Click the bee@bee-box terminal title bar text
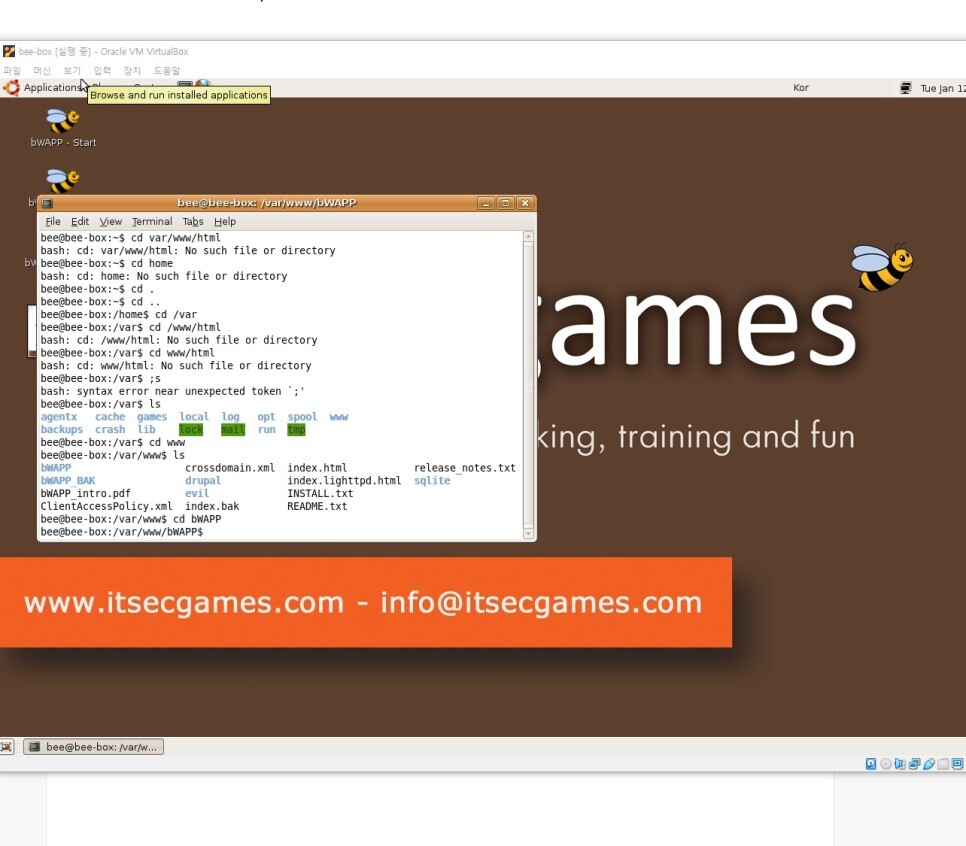Image resolution: width=966 pixels, height=846 pixels. tap(266, 203)
